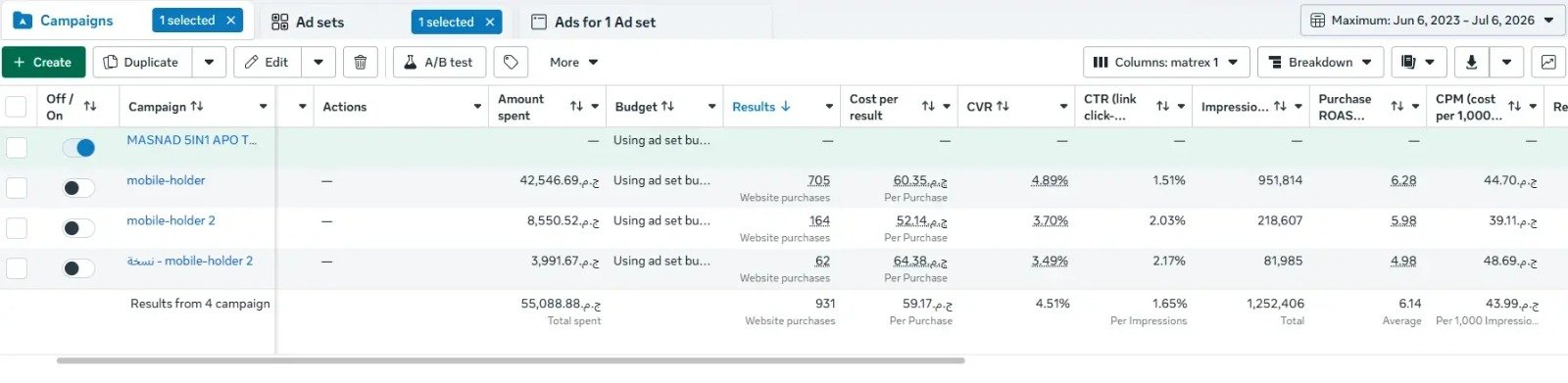Image resolution: width=1568 pixels, height=383 pixels.
Task: Sort by Cost per result arrows
Action: pos(928,106)
